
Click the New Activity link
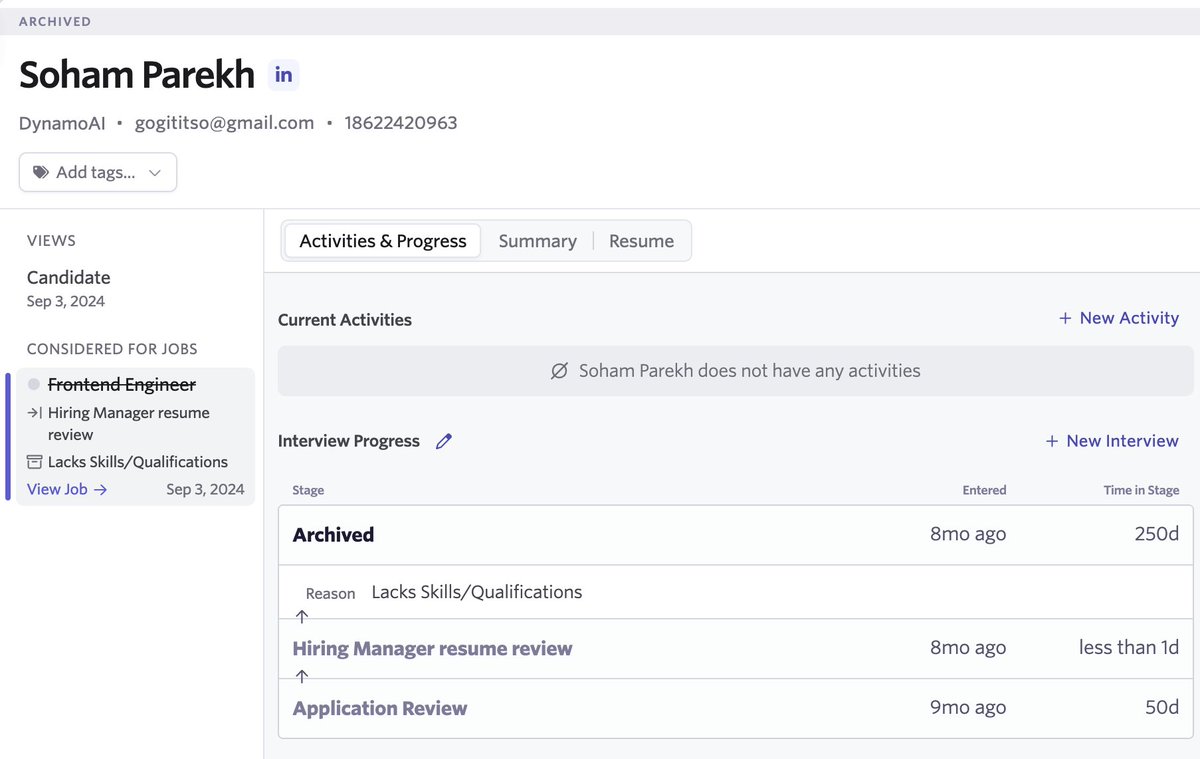point(1119,318)
